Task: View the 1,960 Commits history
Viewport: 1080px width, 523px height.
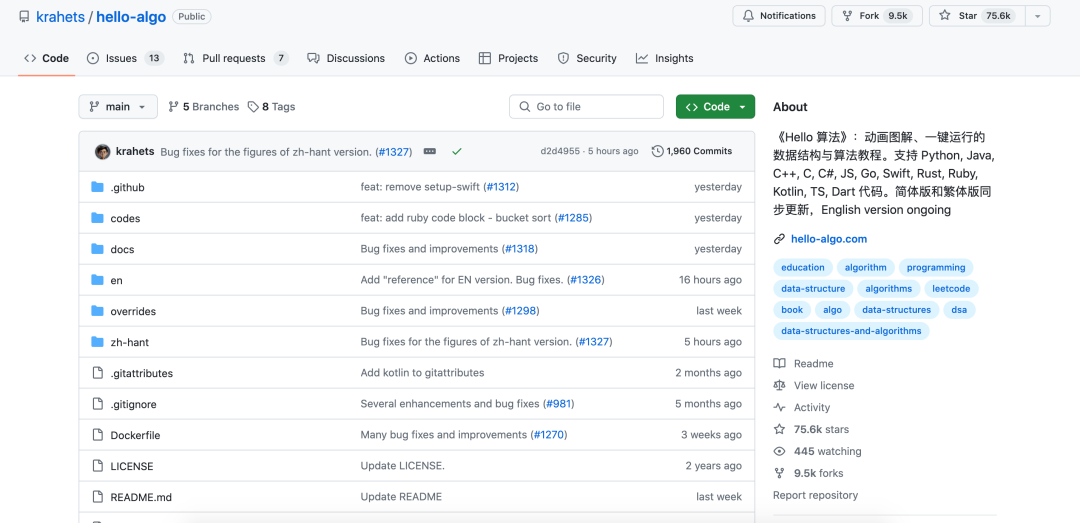Action: coord(692,152)
